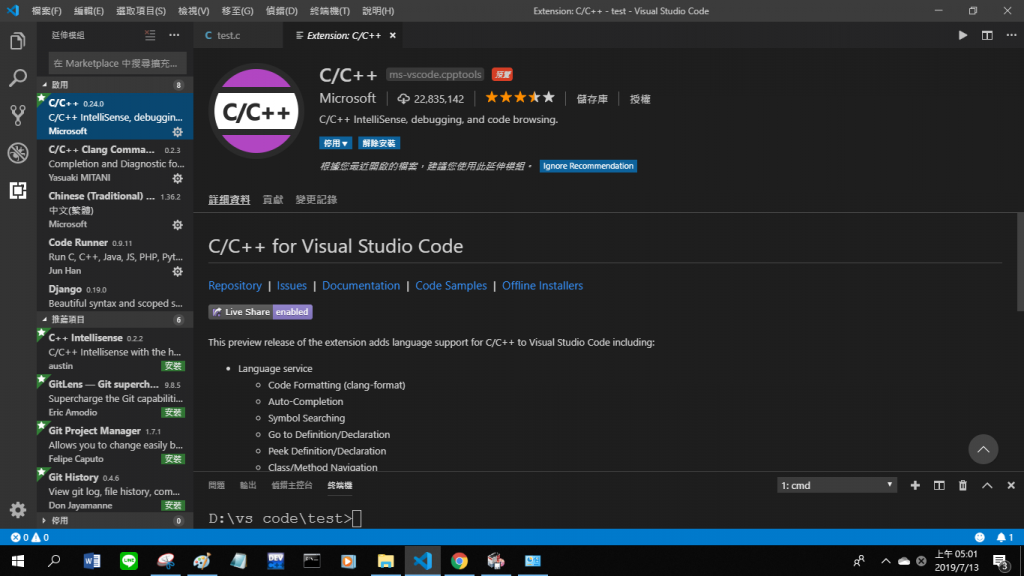This screenshot has width=1024, height=576.
Task: Open the Search view in activity bar
Action: tap(18, 78)
